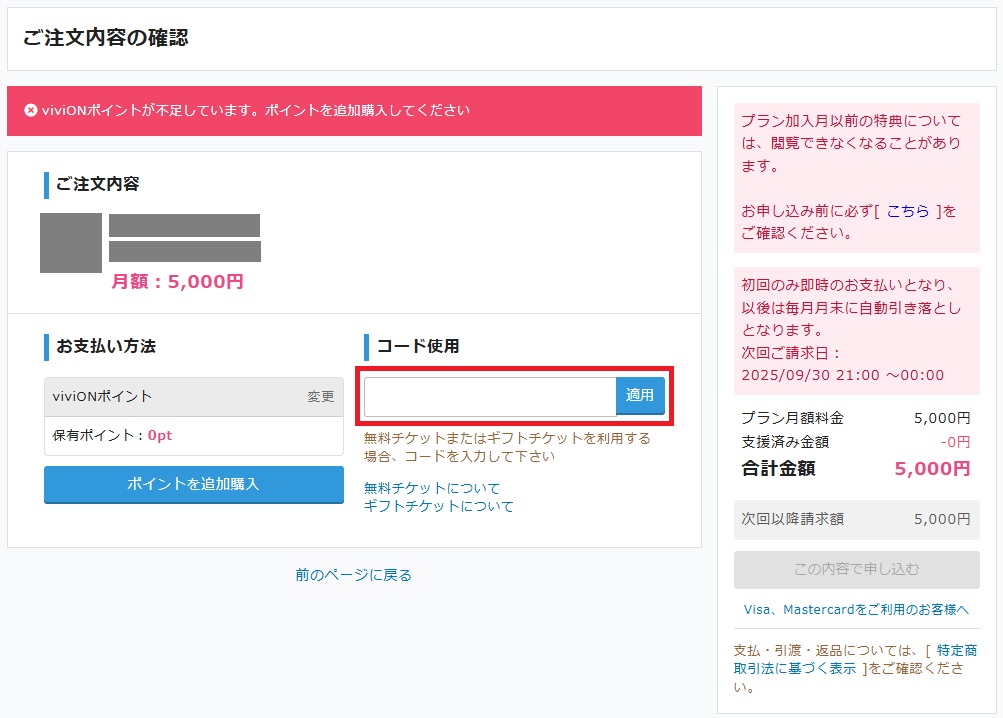Screen dimensions: 1003x718
Task: Open Visa, Mastercardをご利用のお客様へ link
Action: point(856,609)
